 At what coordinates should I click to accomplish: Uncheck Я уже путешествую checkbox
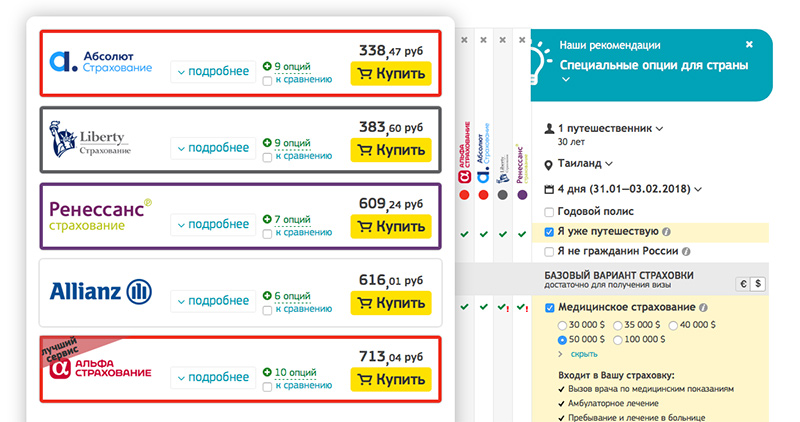(x=549, y=232)
